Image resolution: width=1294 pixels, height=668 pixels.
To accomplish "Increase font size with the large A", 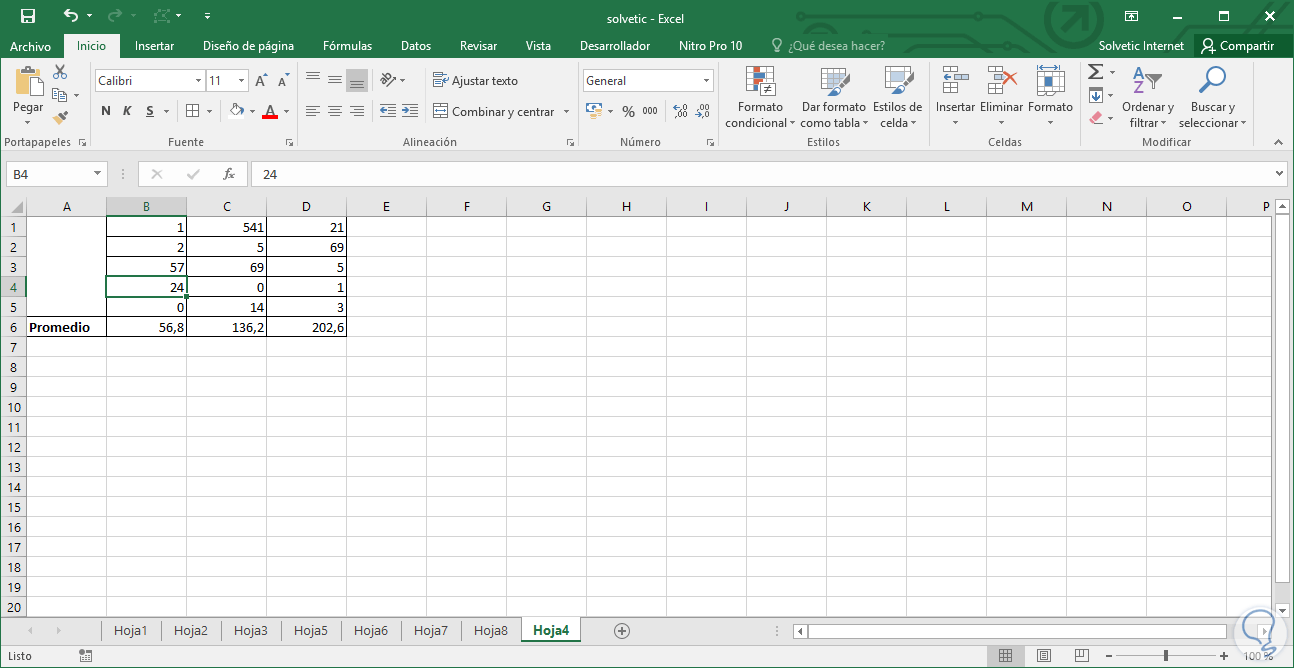I will click(261, 81).
